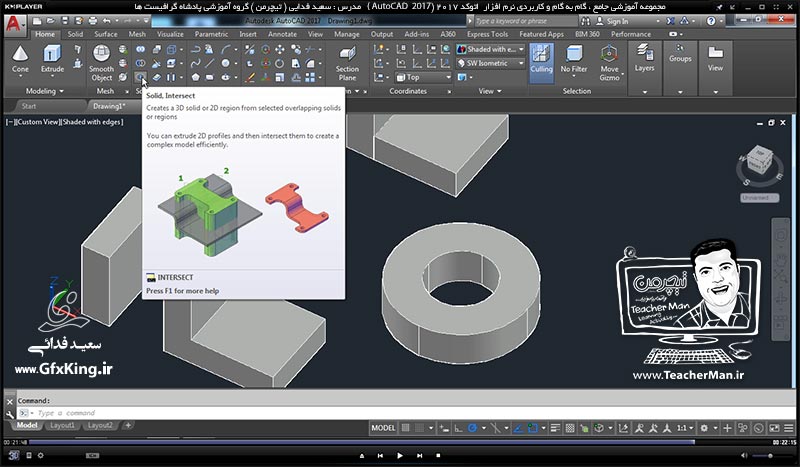
Task: Open Workspace Switching gear in status bar
Action: (x=704, y=428)
